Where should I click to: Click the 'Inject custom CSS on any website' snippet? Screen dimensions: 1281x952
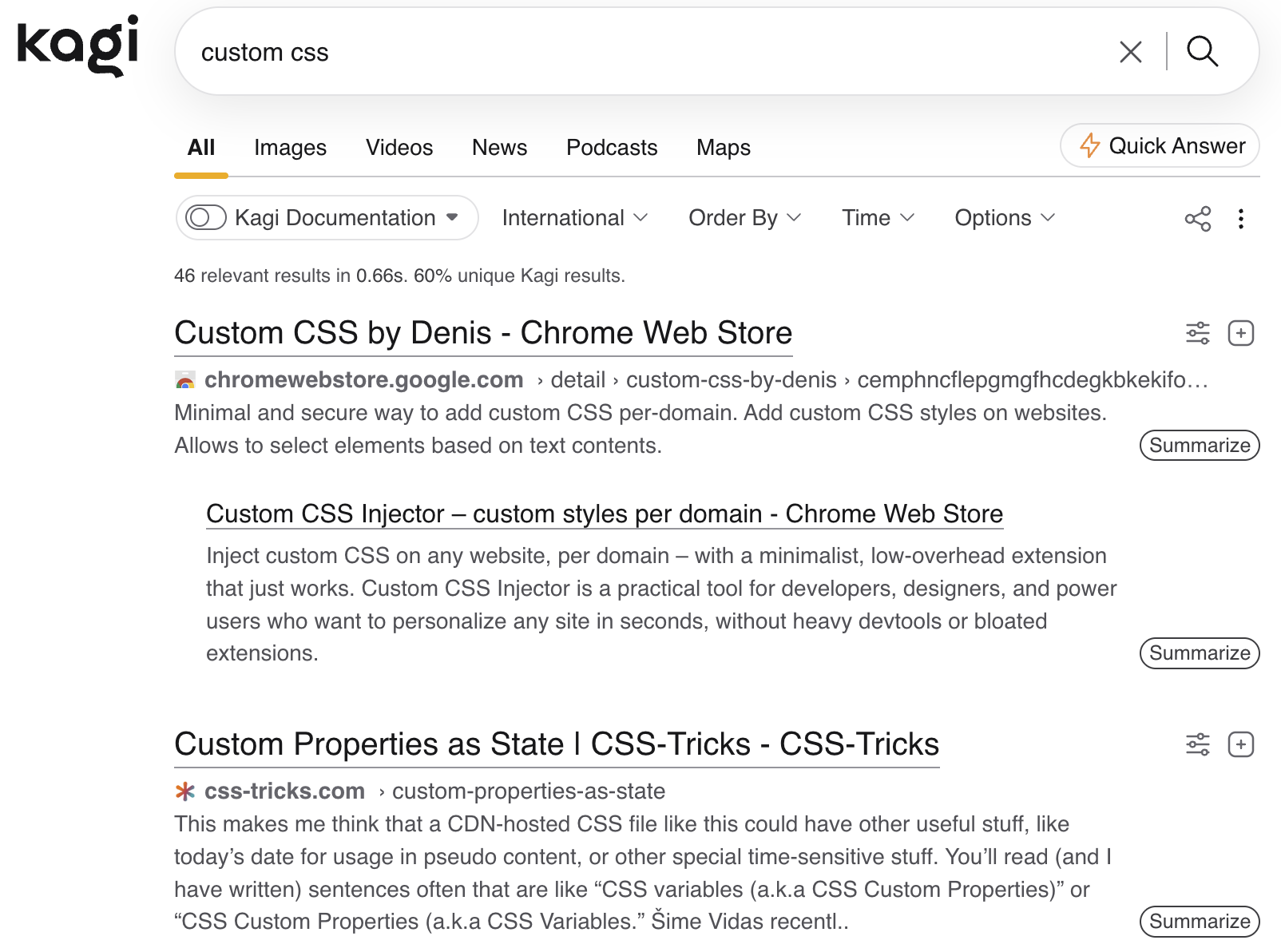pos(661,605)
